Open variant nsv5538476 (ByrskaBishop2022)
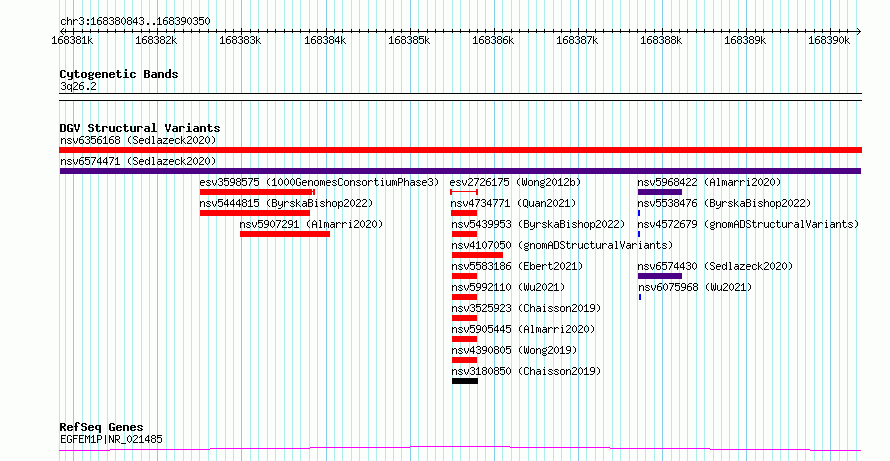The height and width of the screenshot is (461, 890). [x=724, y=203]
